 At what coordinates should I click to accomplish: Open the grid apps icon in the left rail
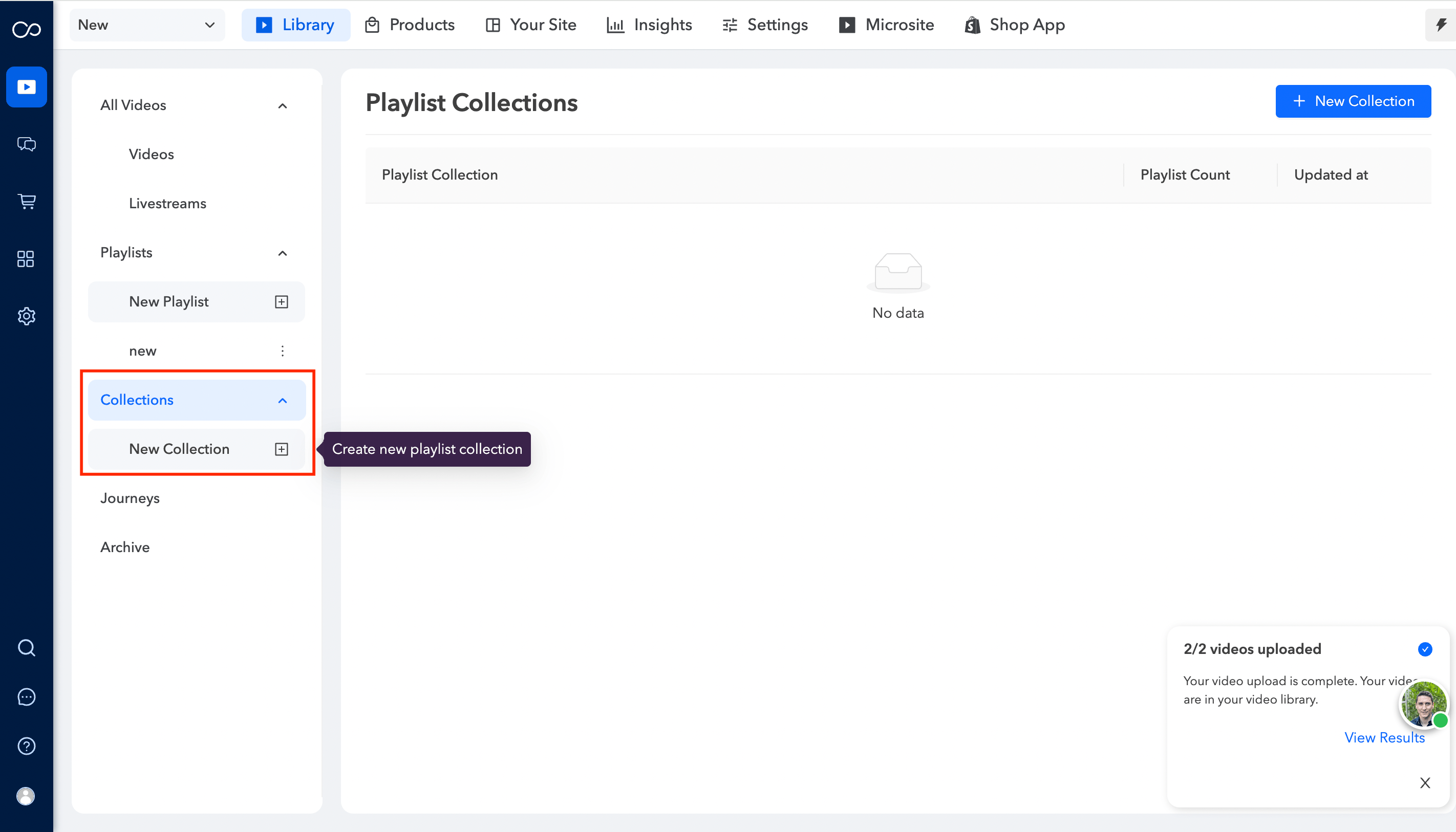pyautogui.click(x=26, y=259)
